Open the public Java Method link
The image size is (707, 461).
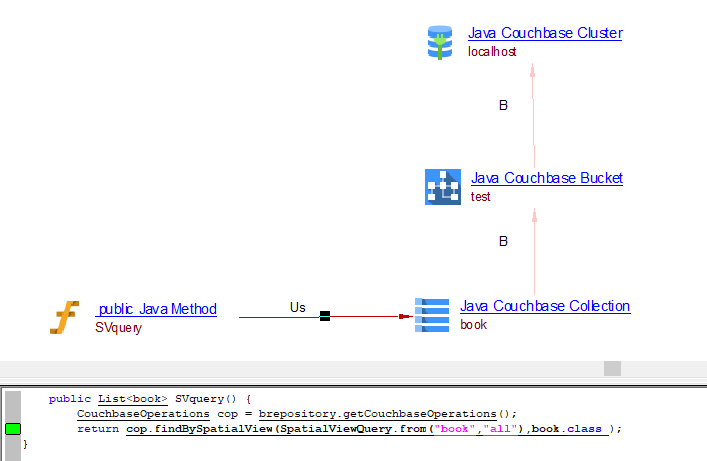157,309
